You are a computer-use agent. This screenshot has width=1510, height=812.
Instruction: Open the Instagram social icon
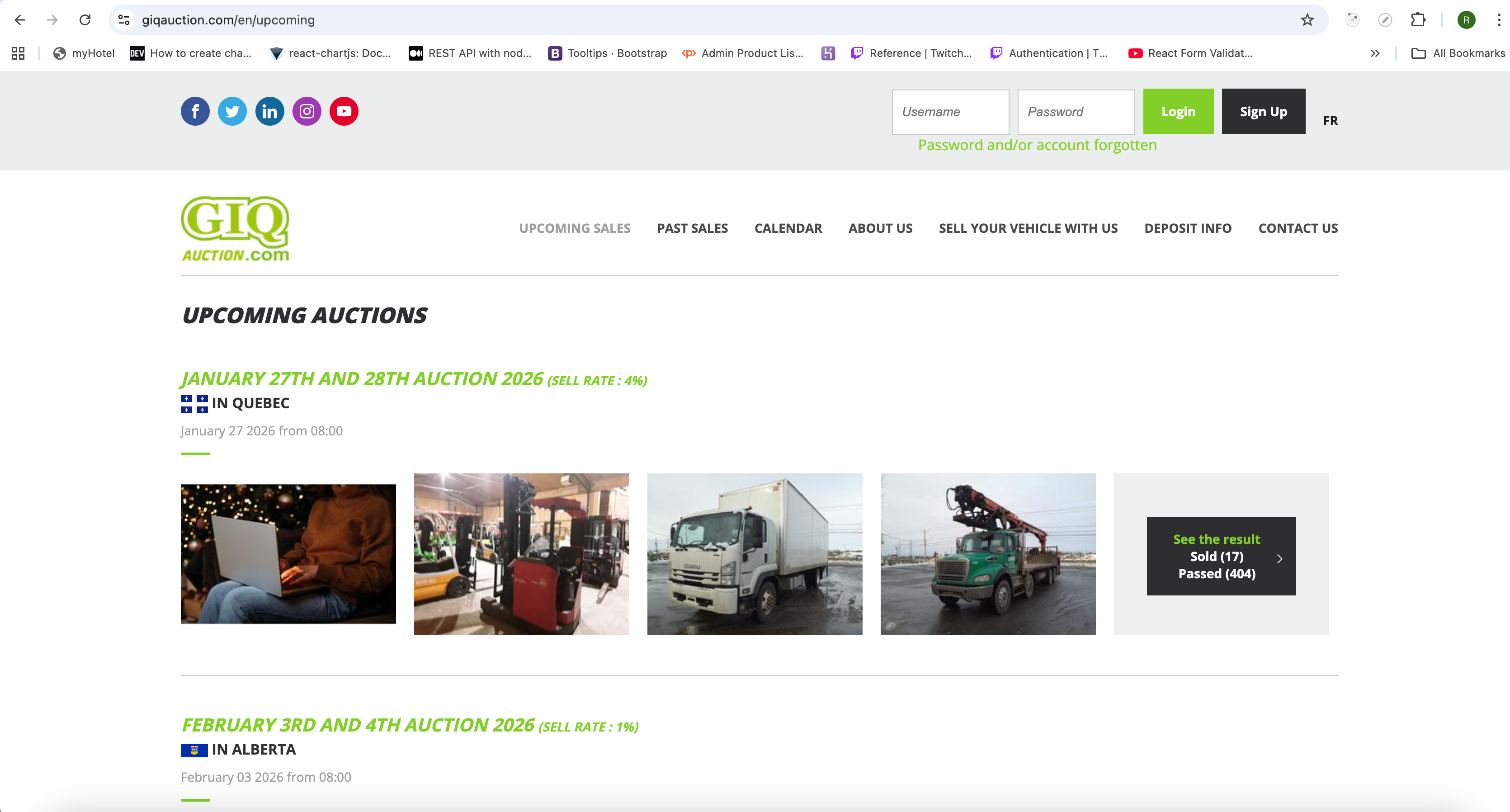point(307,111)
